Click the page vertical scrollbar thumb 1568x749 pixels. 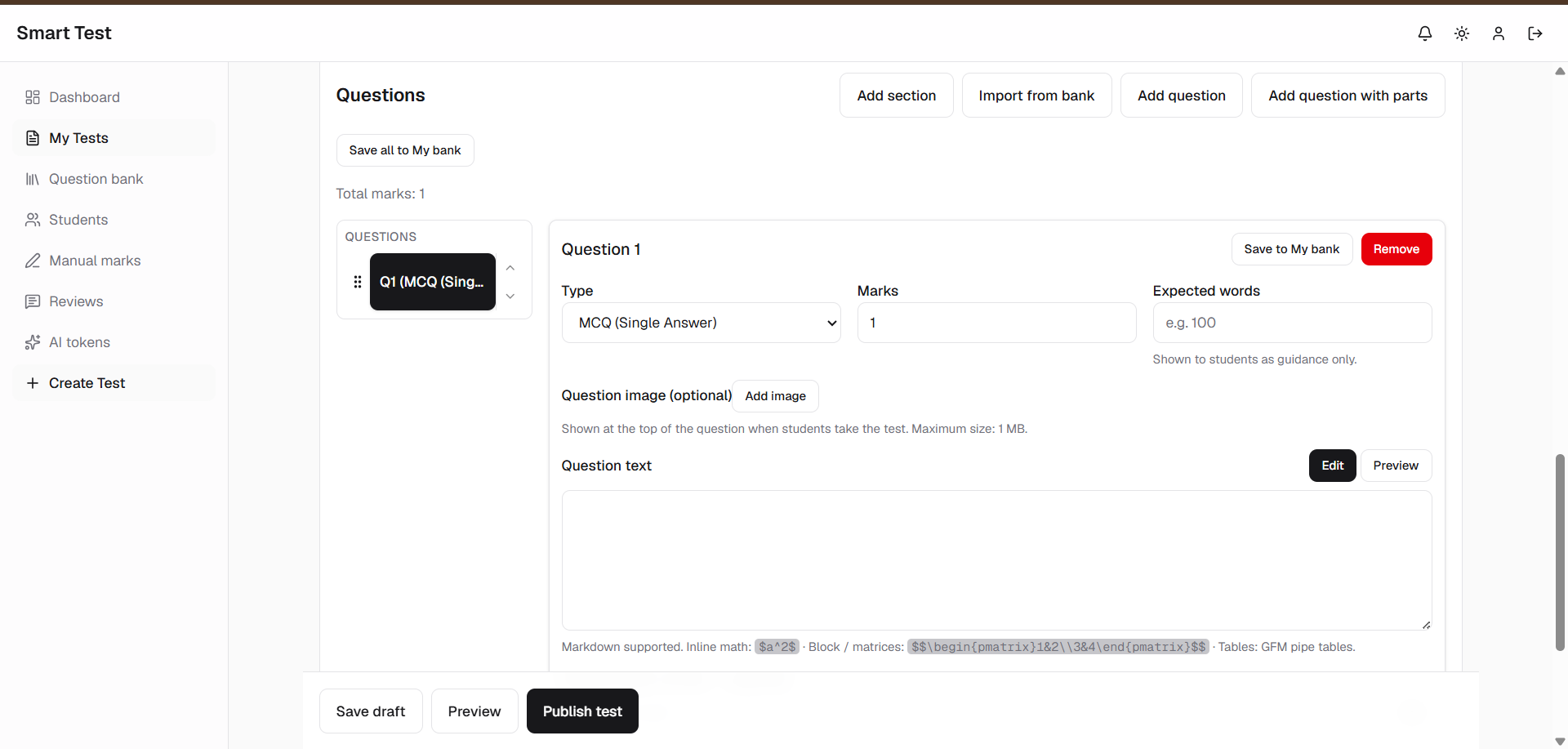coord(1560,552)
